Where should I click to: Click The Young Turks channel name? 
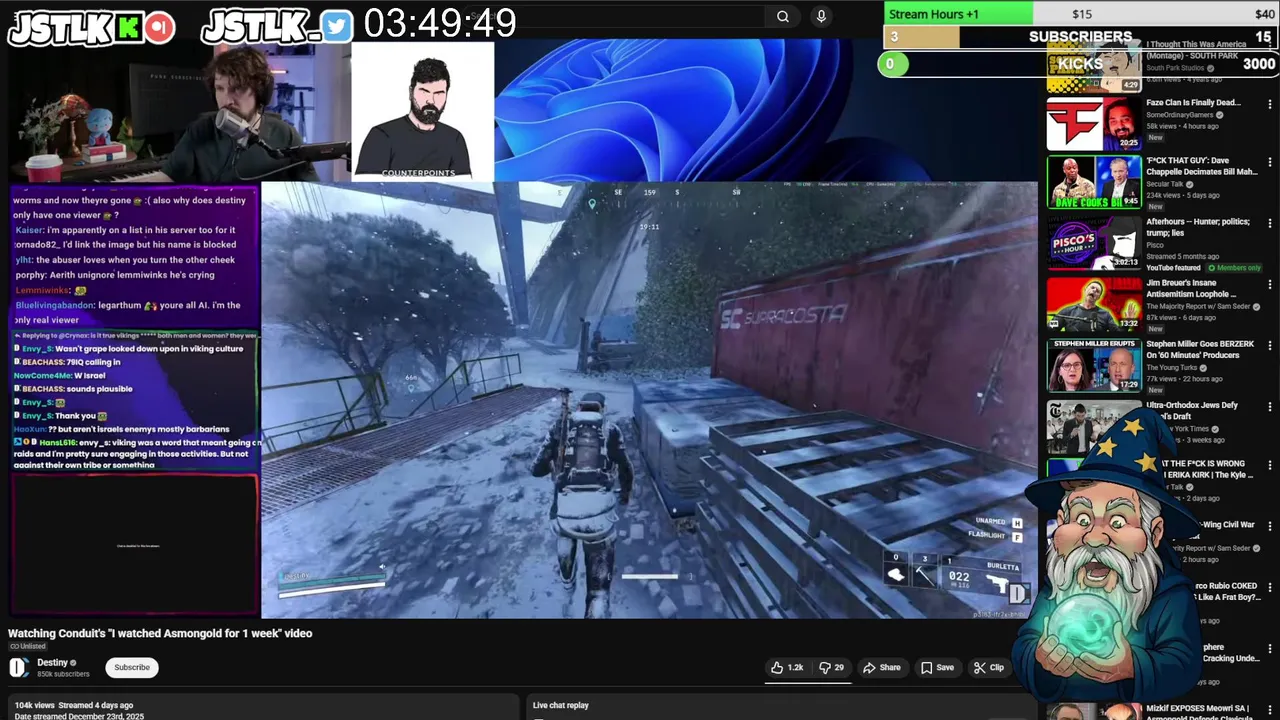click(x=1172, y=367)
